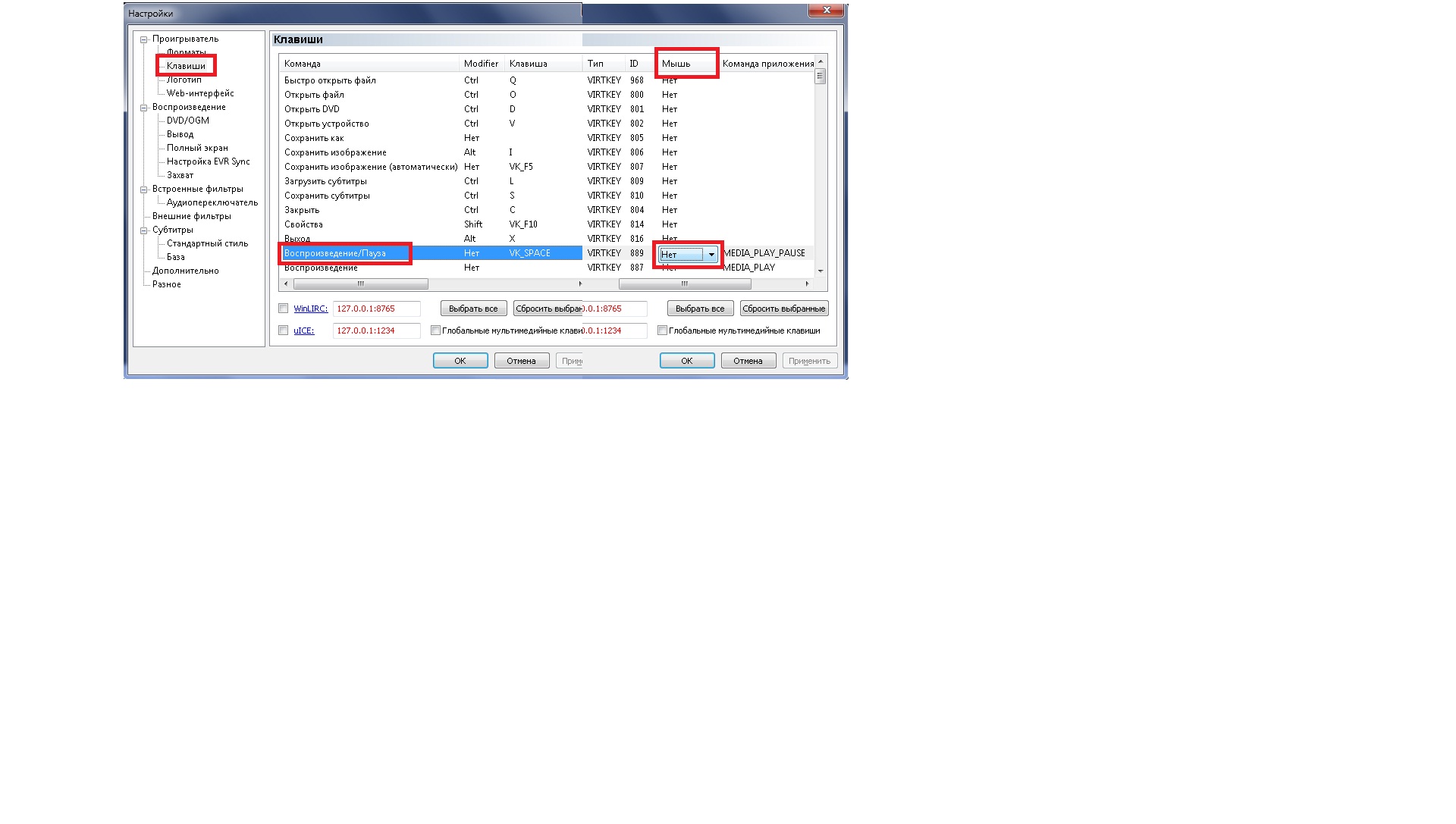The image size is (1456, 824).
Task: Select Захват in the settings tree
Action: [x=180, y=175]
